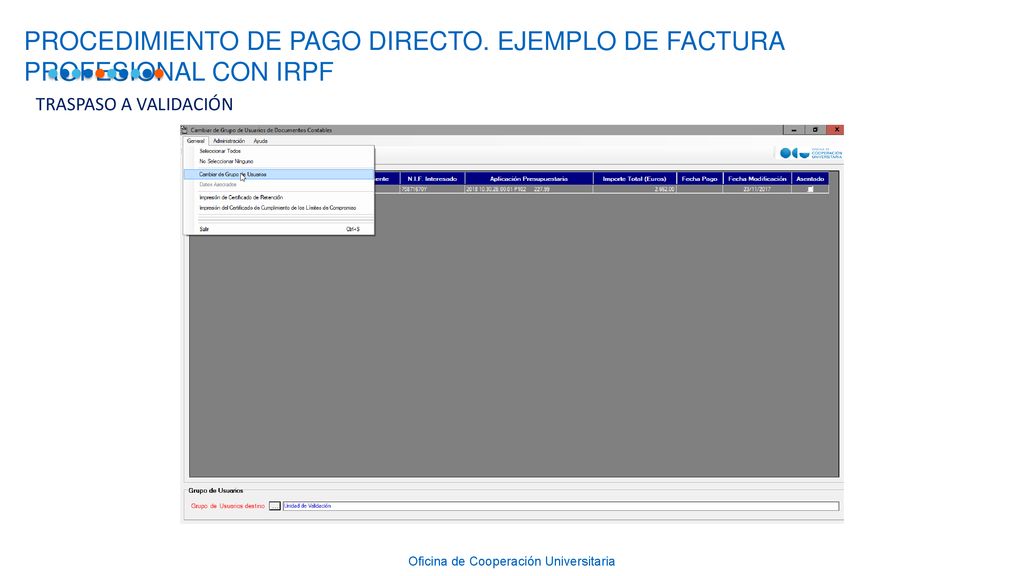Click the Asentado column header
Image resolution: width=1024 pixels, height=576 pixels.
pyautogui.click(x=810, y=179)
